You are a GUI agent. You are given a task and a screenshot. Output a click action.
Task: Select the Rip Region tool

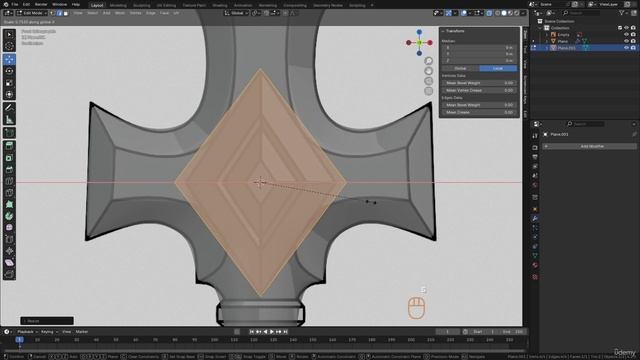coord(9,274)
